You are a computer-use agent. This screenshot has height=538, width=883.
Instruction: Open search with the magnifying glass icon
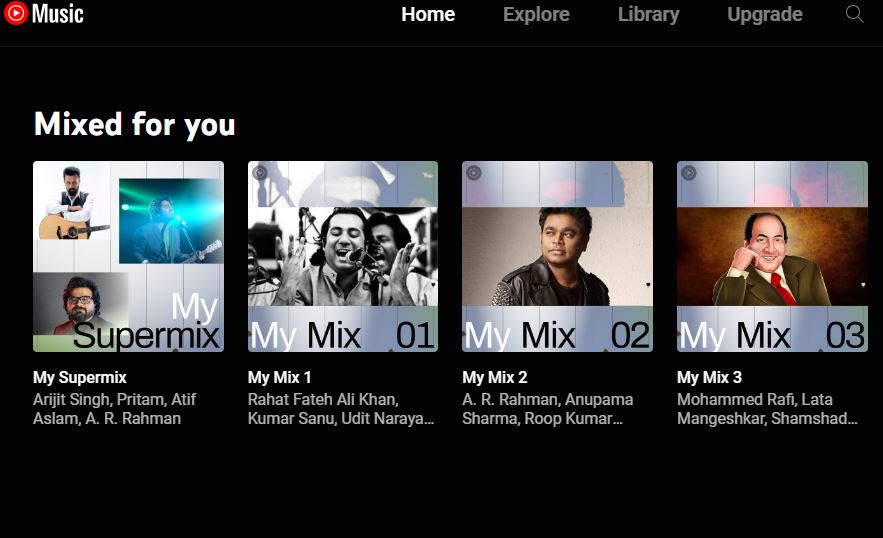pos(854,14)
